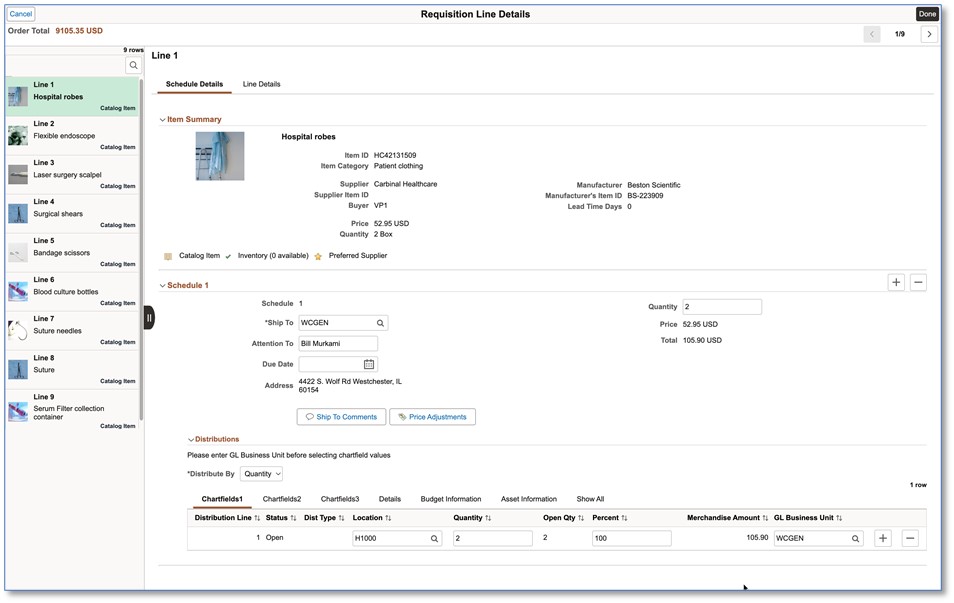Go to the next requisition line arrow
The image size is (954, 603).
tap(929, 34)
